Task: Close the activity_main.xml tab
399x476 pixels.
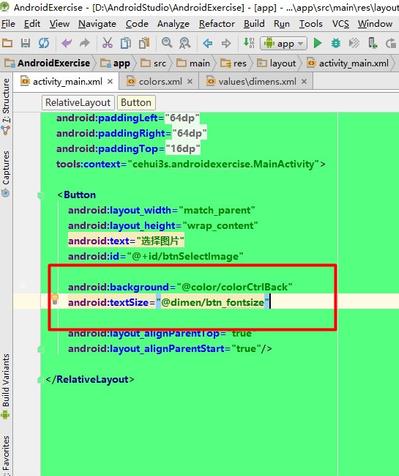Action: tap(110, 81)
